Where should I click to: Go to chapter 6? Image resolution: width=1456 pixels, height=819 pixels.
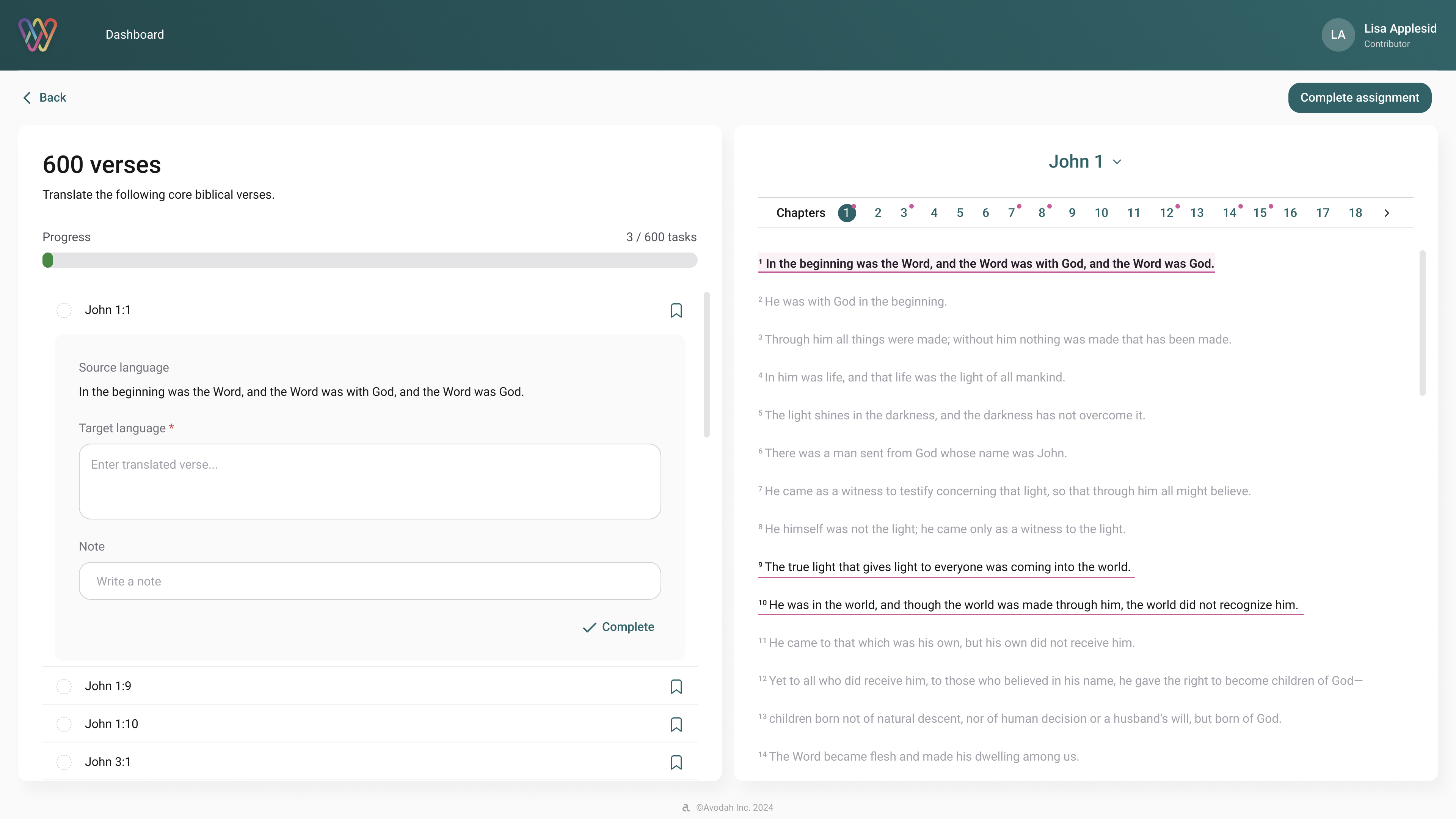(986, 213)
